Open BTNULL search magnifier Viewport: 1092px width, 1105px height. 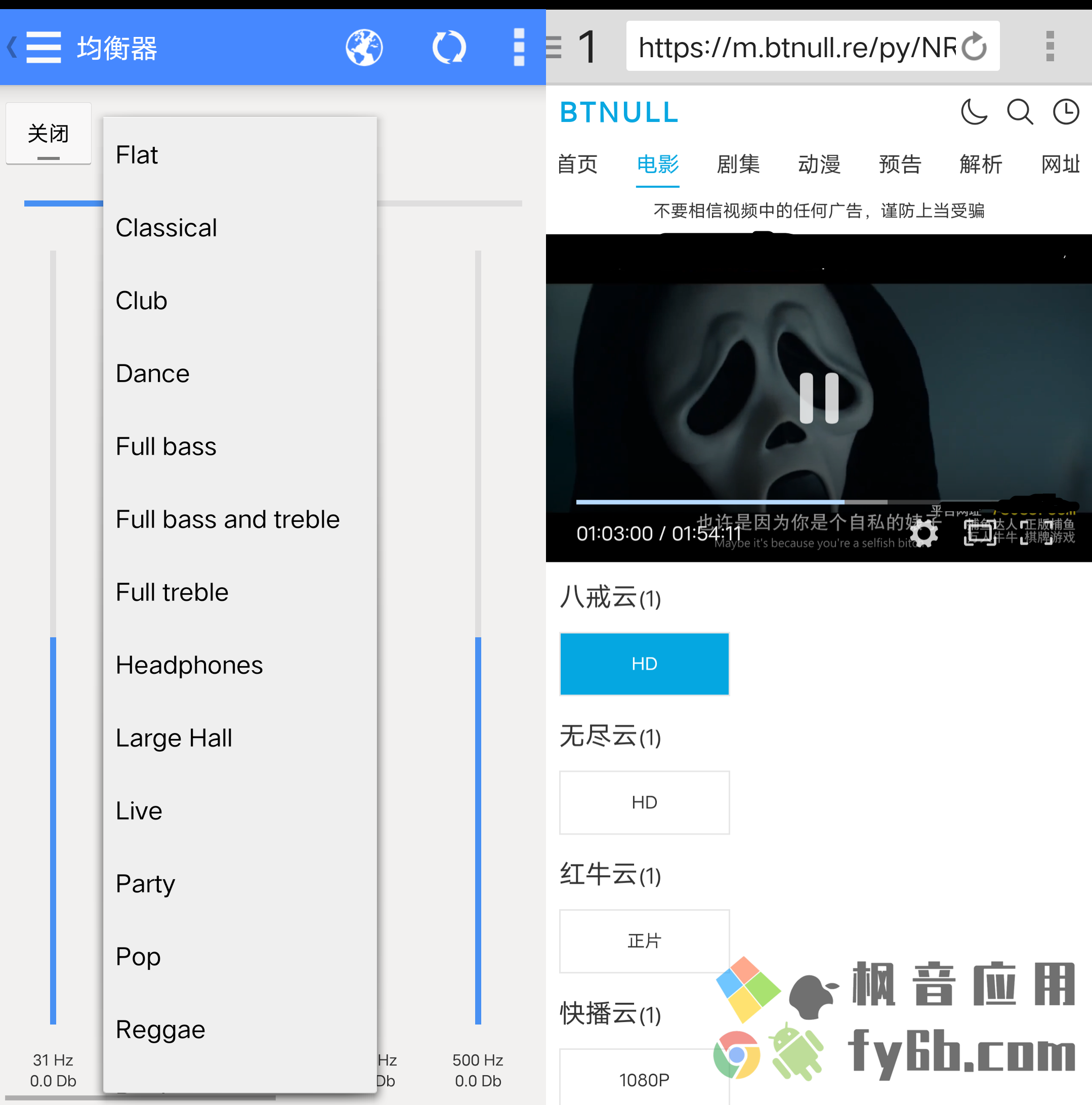1020,111
